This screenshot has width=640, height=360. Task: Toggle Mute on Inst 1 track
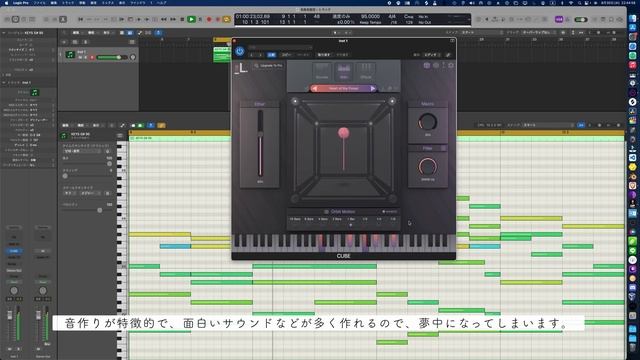[80, 58]
